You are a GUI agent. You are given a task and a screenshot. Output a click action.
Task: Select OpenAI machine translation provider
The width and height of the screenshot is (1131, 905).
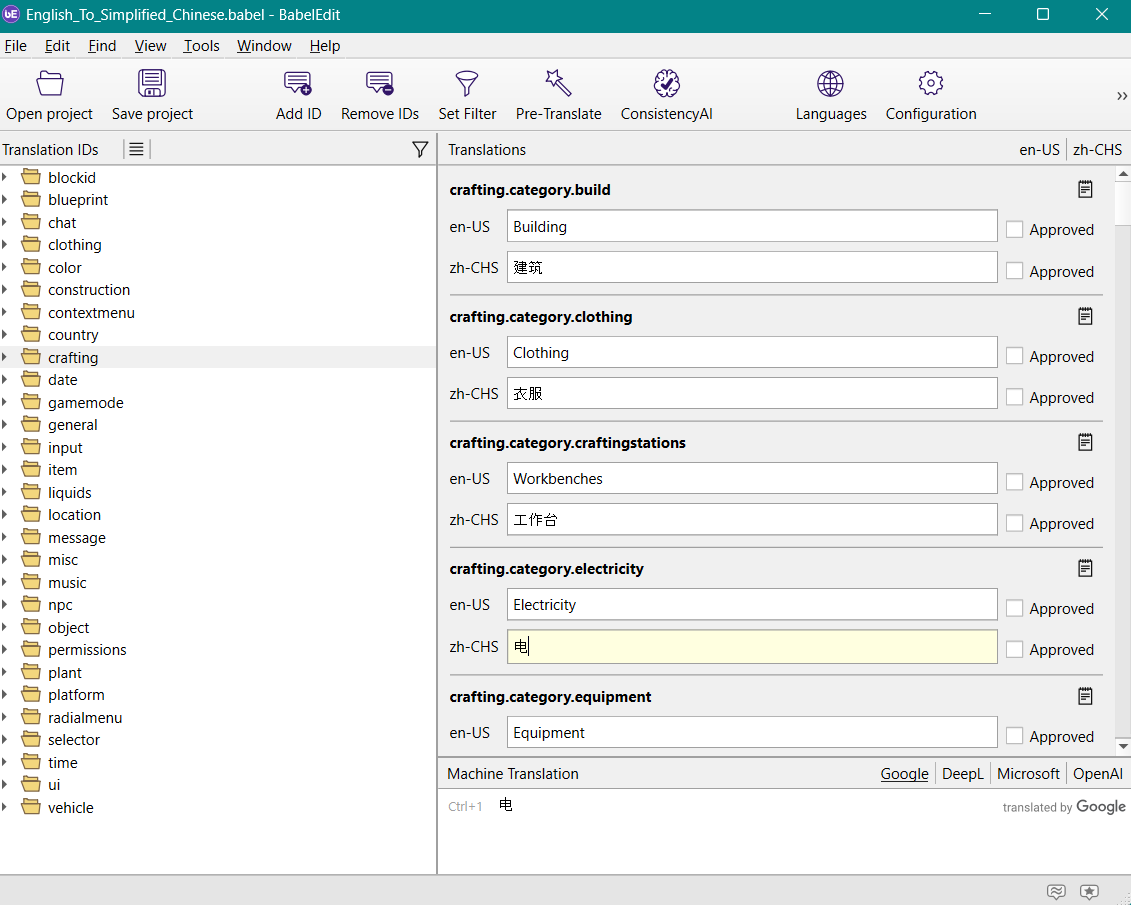(1097, 774)
